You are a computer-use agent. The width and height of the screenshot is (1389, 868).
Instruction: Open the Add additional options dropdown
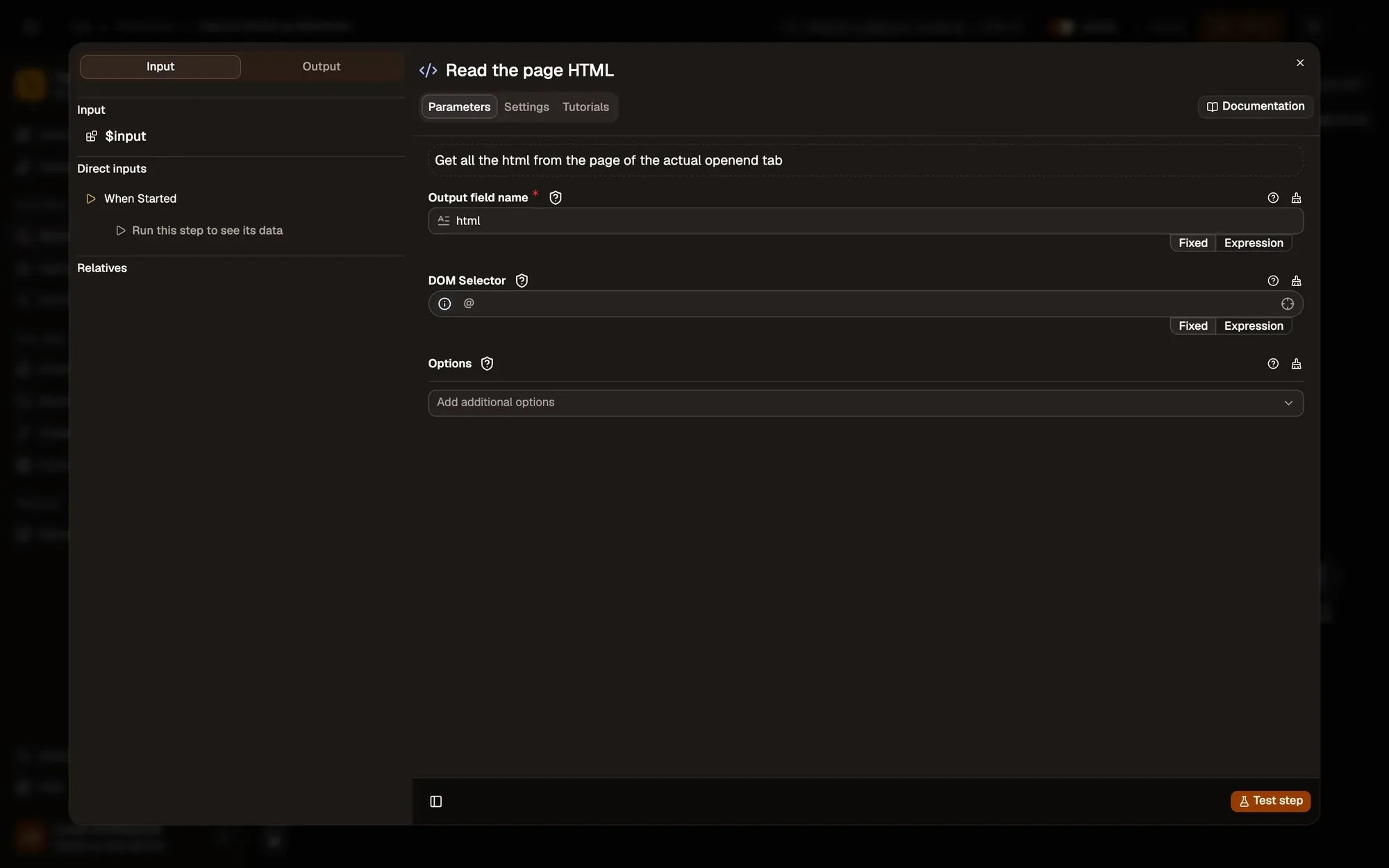(865, 403)
